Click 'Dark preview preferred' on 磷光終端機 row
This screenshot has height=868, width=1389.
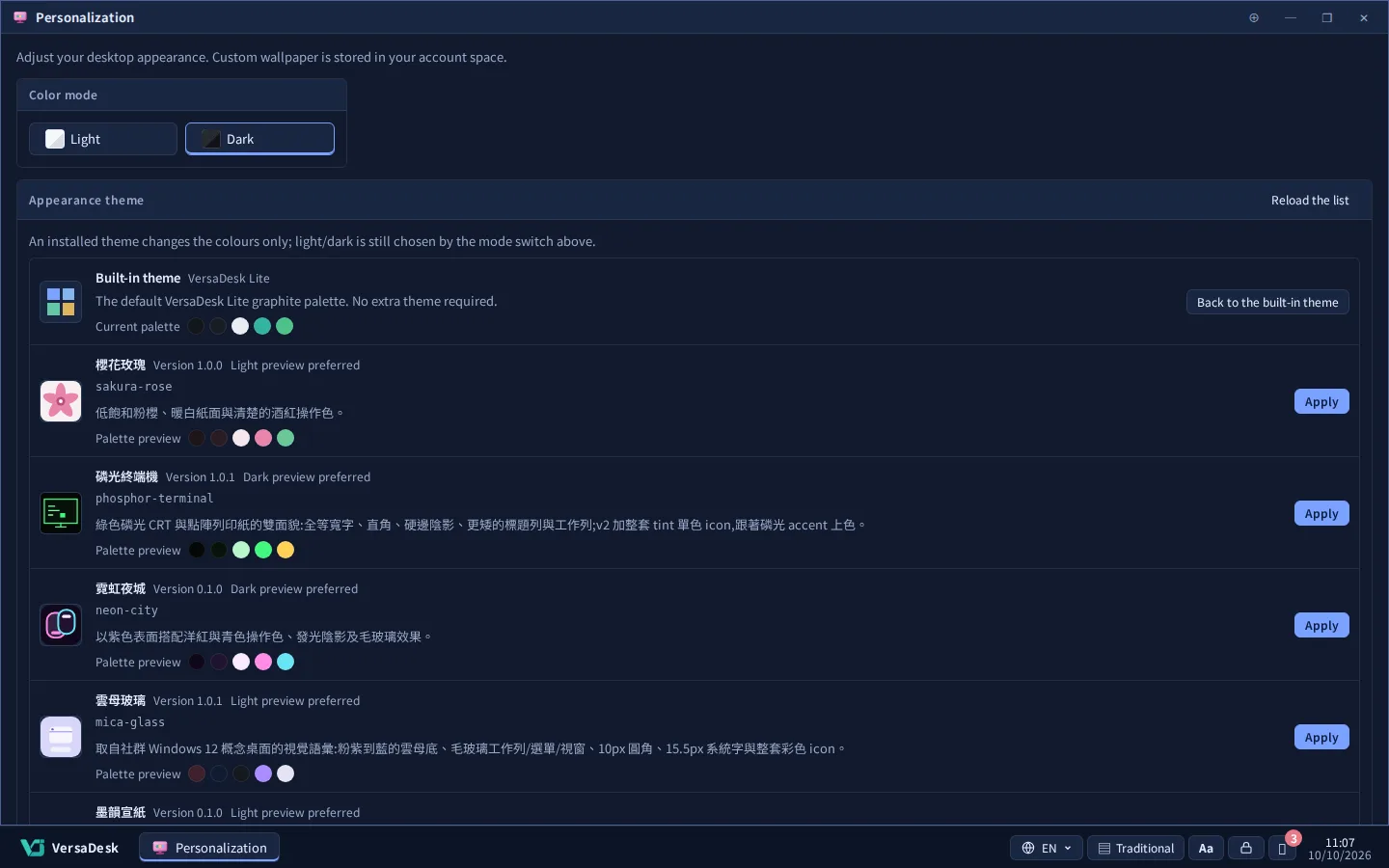(x=307, y=477)
